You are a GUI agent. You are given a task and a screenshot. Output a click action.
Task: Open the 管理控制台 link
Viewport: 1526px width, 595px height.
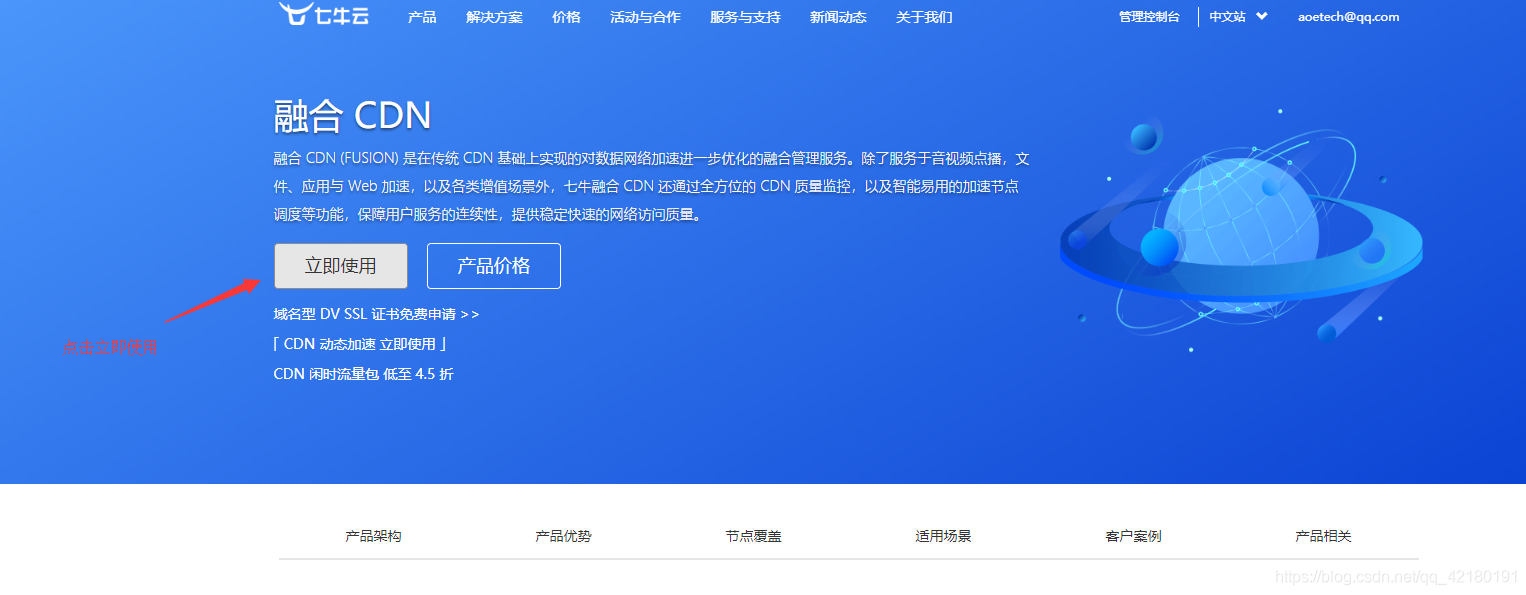pyautogui.click(x=1149, y=17)
